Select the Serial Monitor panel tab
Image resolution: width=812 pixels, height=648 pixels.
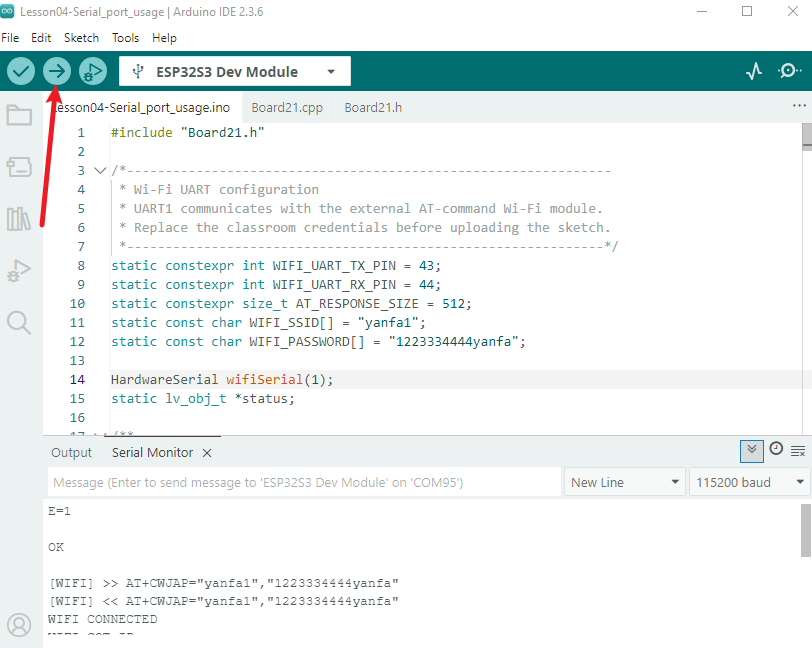click(152, 453)
